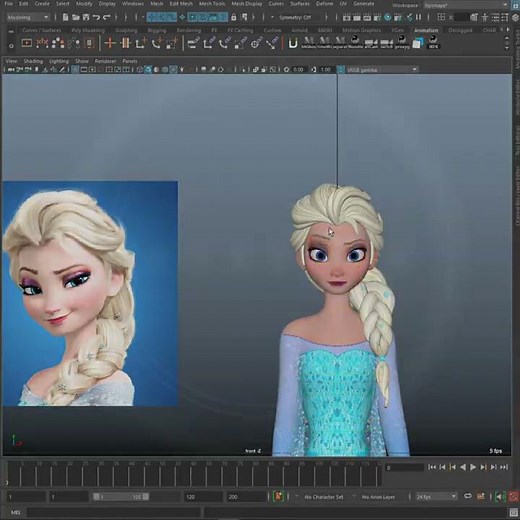Toggle the lock selection padlock icon
520x520 pixels.
click(234, 17)
